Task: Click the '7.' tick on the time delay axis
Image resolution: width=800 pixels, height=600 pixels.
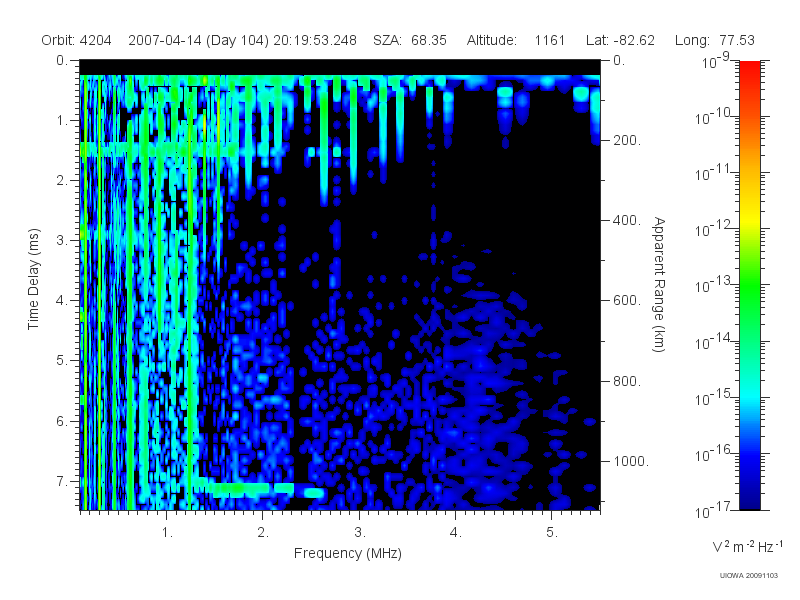Action: (x=62, y=481)
